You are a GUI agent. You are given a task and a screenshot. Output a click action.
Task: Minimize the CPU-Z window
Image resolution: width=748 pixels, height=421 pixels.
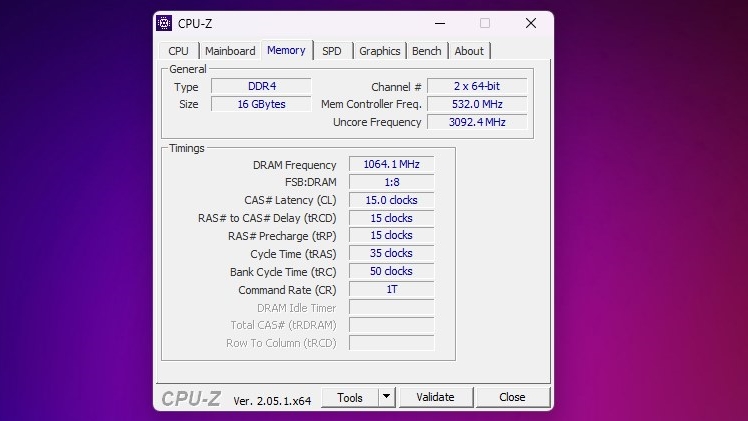tap(438, 23)
